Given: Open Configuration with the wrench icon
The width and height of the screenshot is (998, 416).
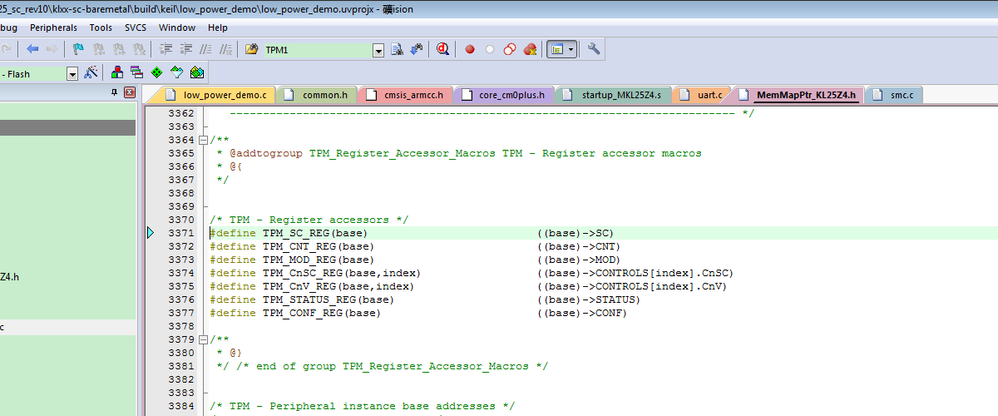Looking at the screenshot, I should tap(594, 49).
